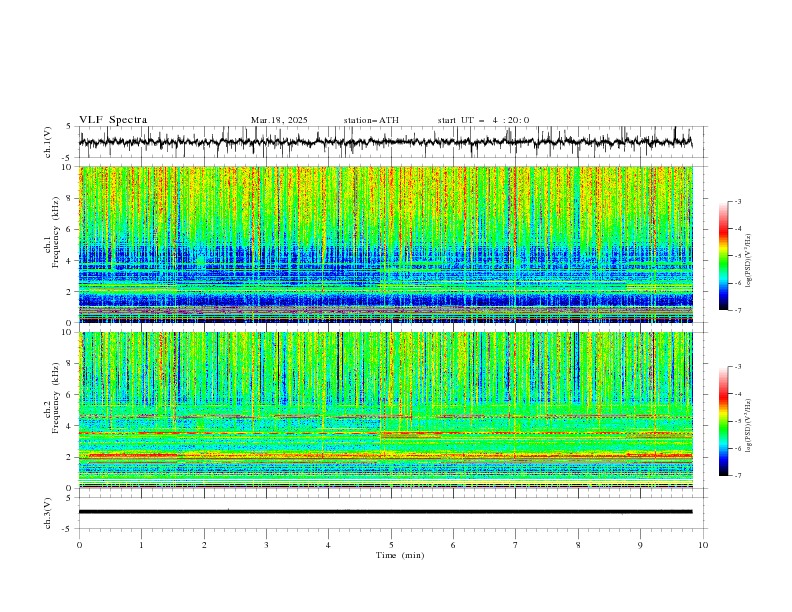Click the time axis tick label '0'
The image size is (792, 612).
79,545
